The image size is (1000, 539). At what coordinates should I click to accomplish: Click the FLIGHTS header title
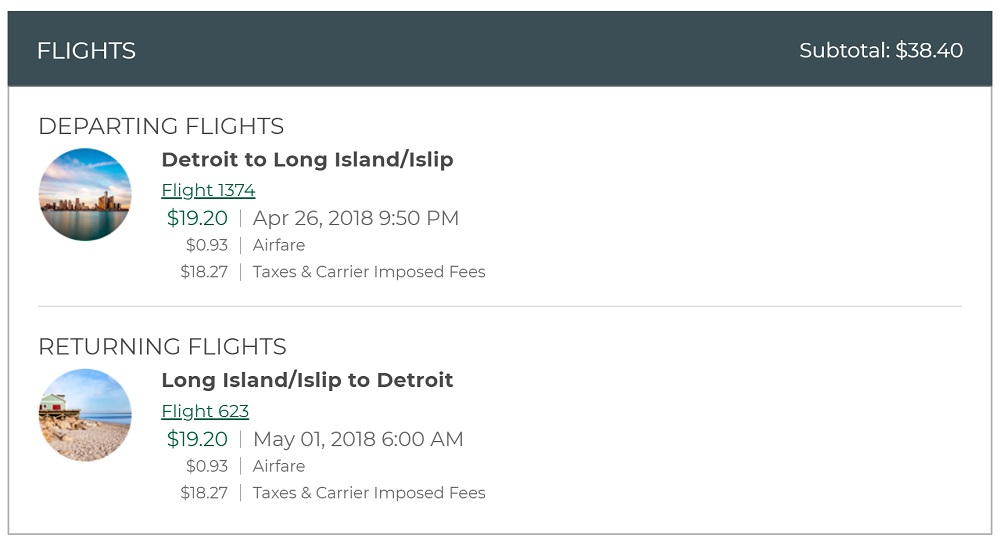click(86, 51)
